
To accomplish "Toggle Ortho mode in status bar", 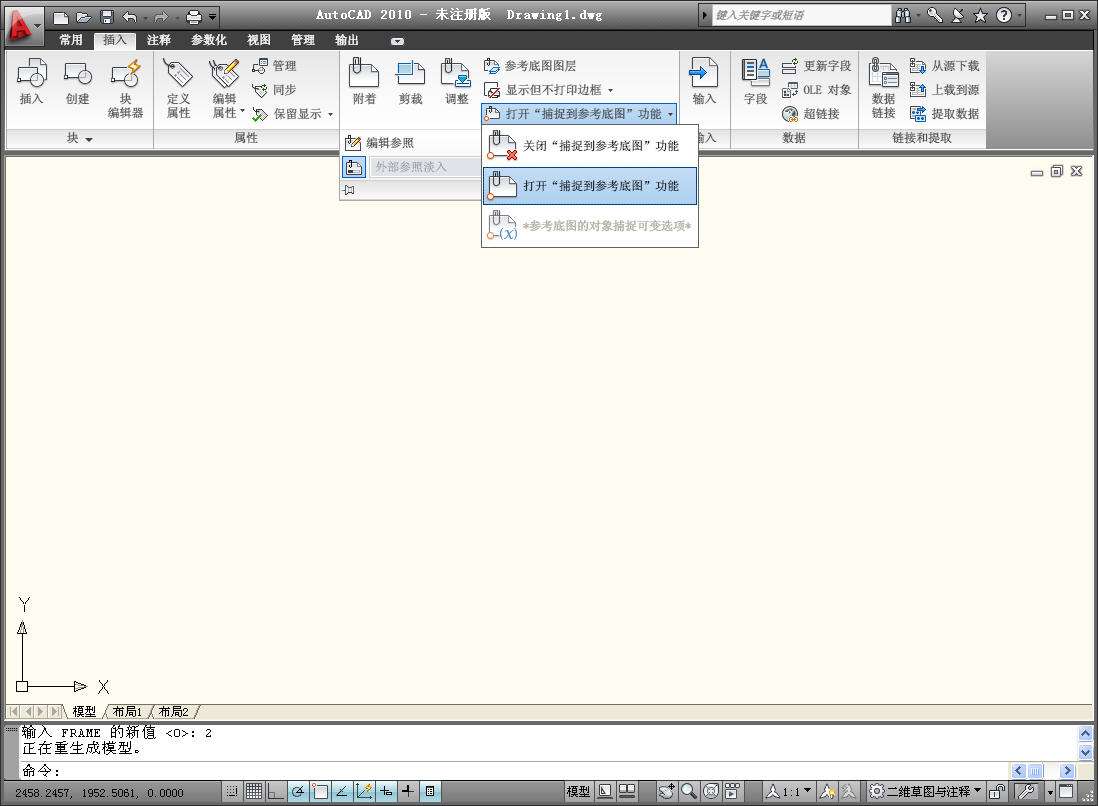I will pos(276,791).
